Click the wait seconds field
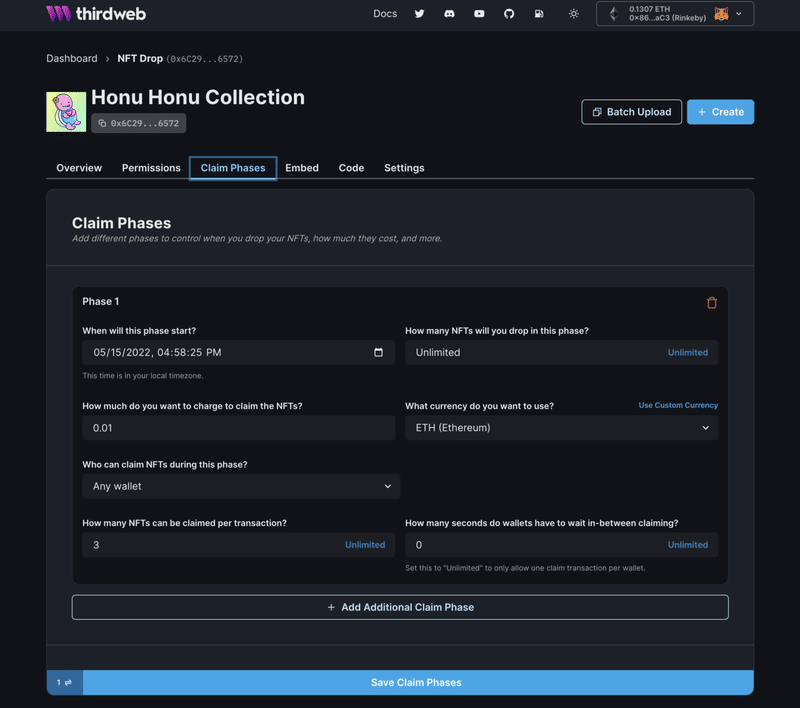The image size is (800, 708). pyautogui.click(x=561, y=545)
